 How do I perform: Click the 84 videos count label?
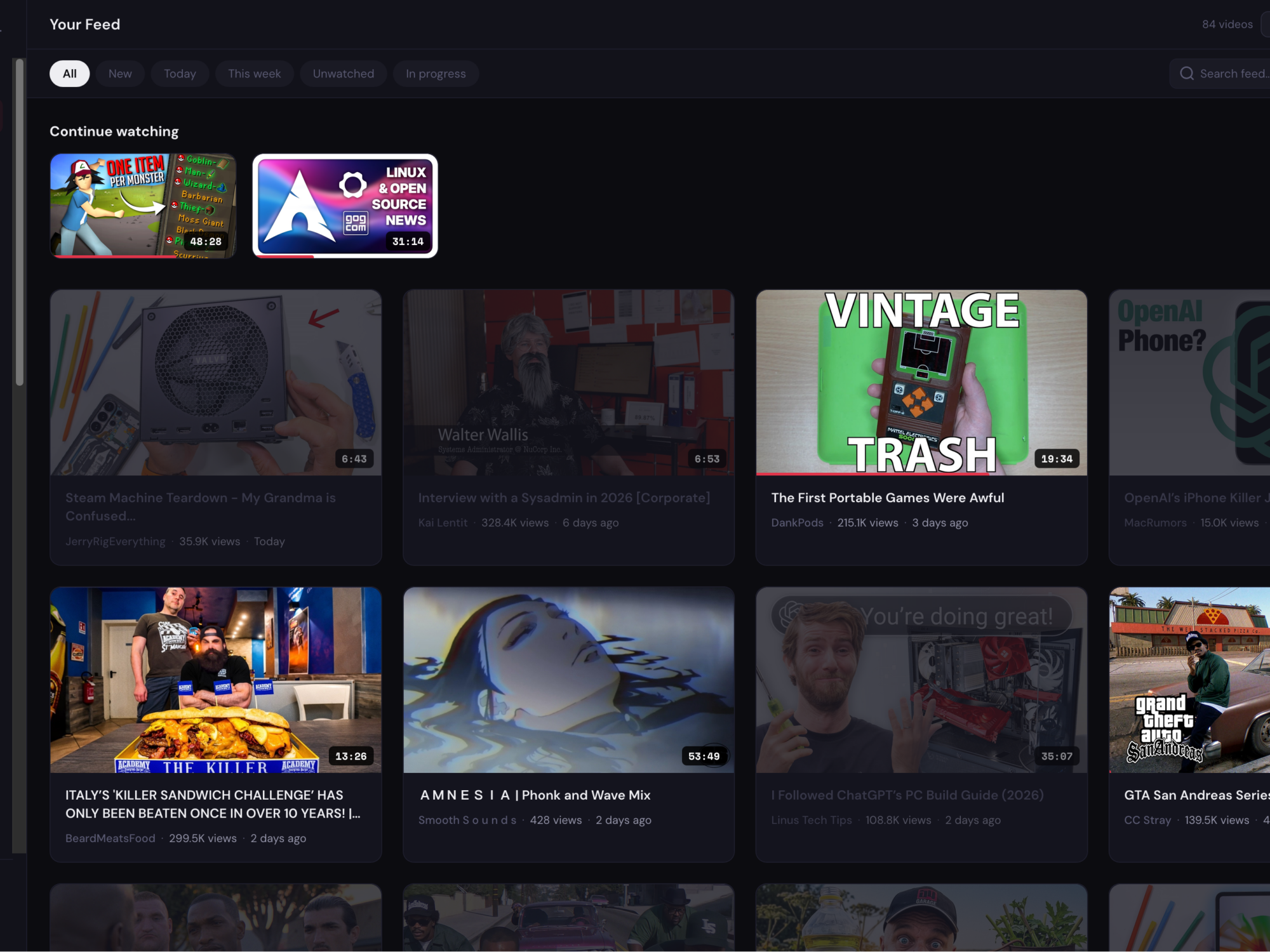[x=1227, y=24]
